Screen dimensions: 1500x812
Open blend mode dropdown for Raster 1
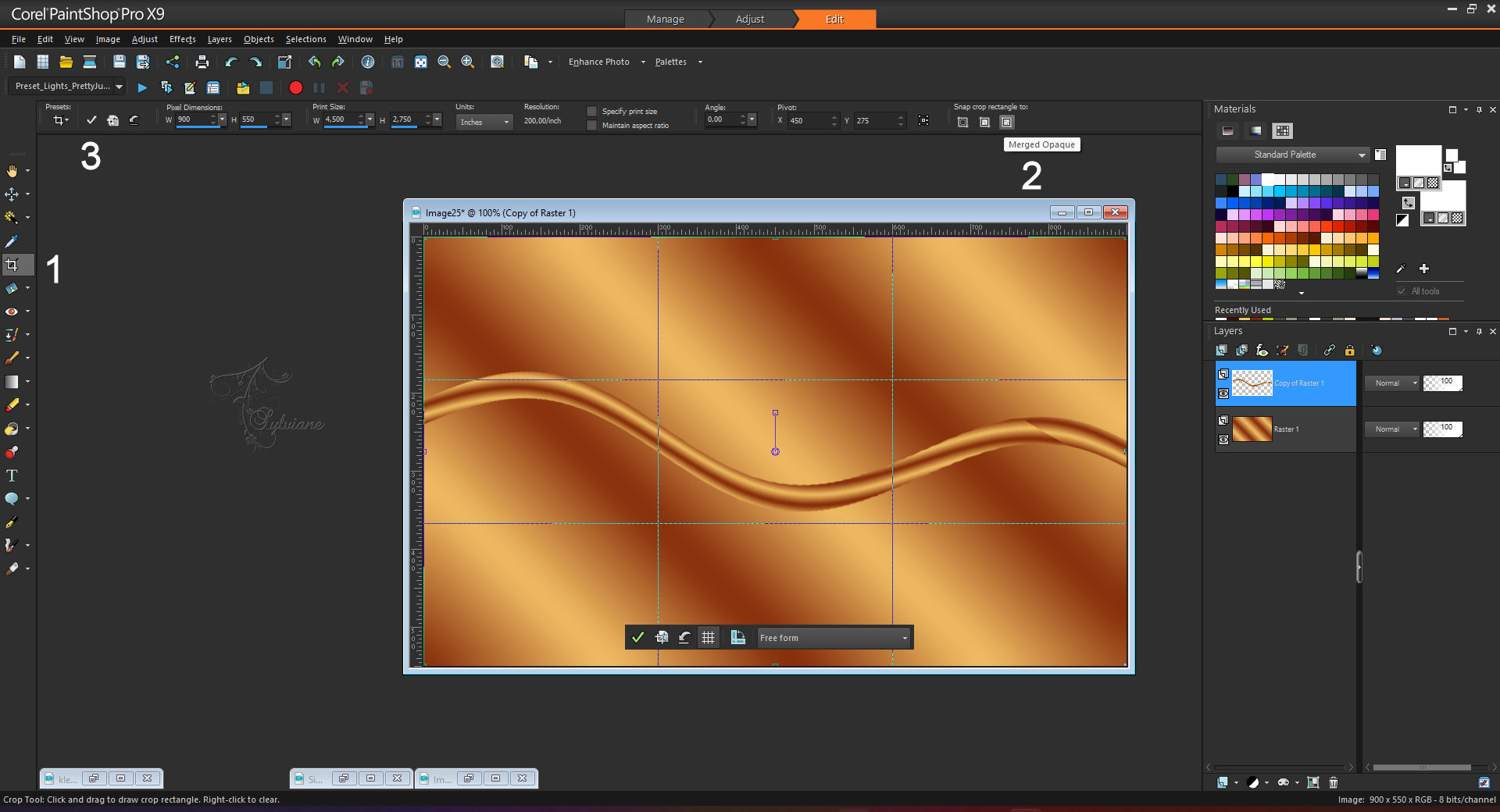(x=1391, y=429)
